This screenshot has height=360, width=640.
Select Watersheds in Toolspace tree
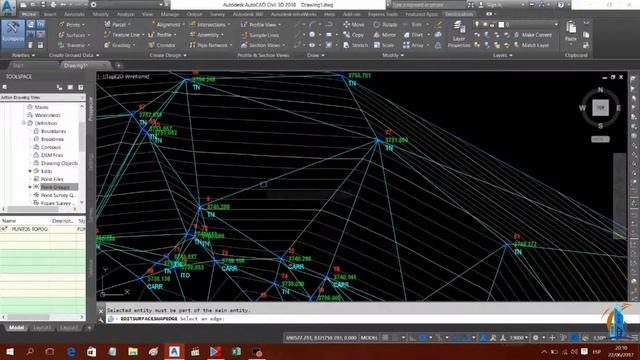(47, 115)
